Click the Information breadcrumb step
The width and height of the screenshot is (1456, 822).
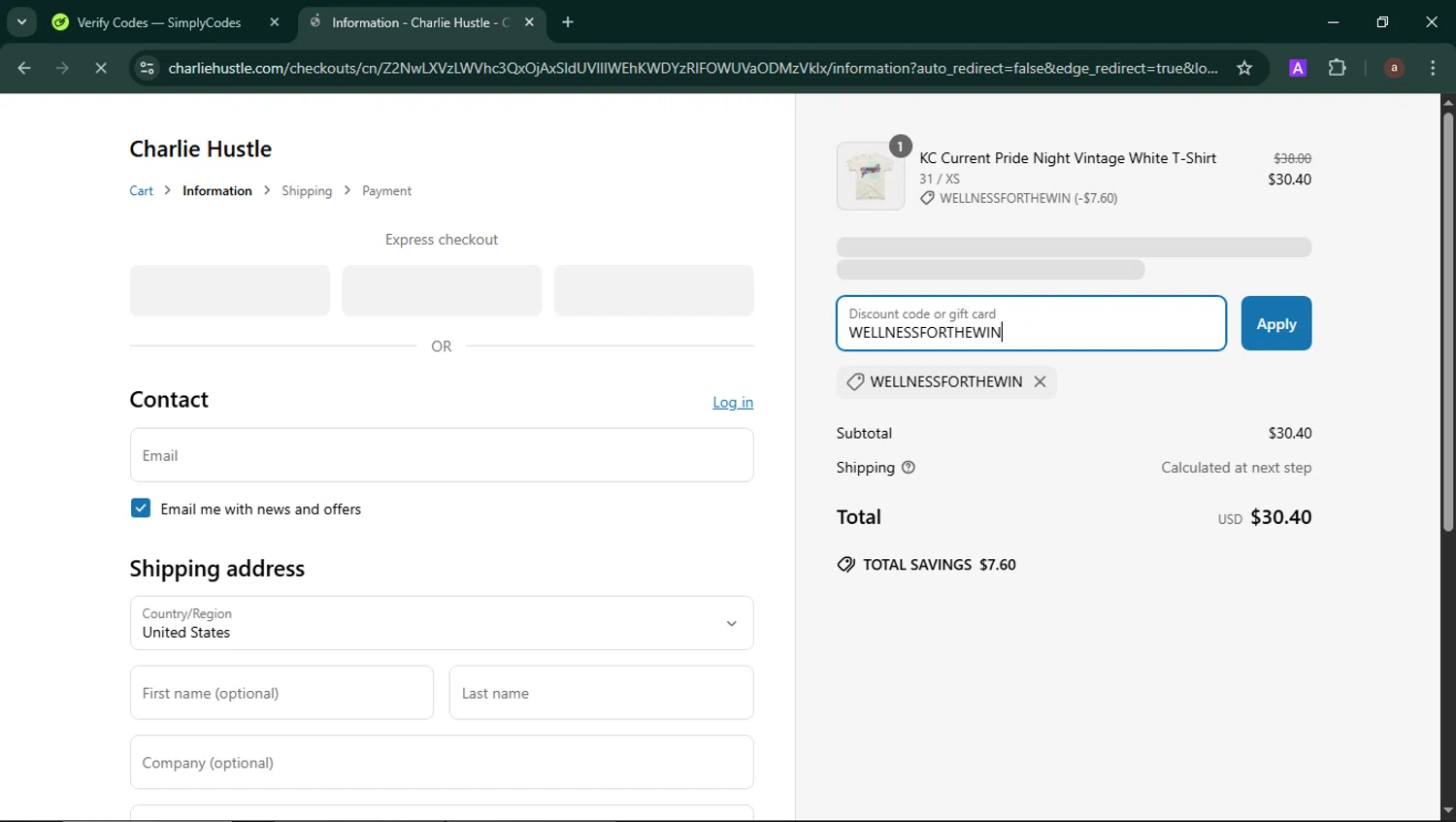217,191
